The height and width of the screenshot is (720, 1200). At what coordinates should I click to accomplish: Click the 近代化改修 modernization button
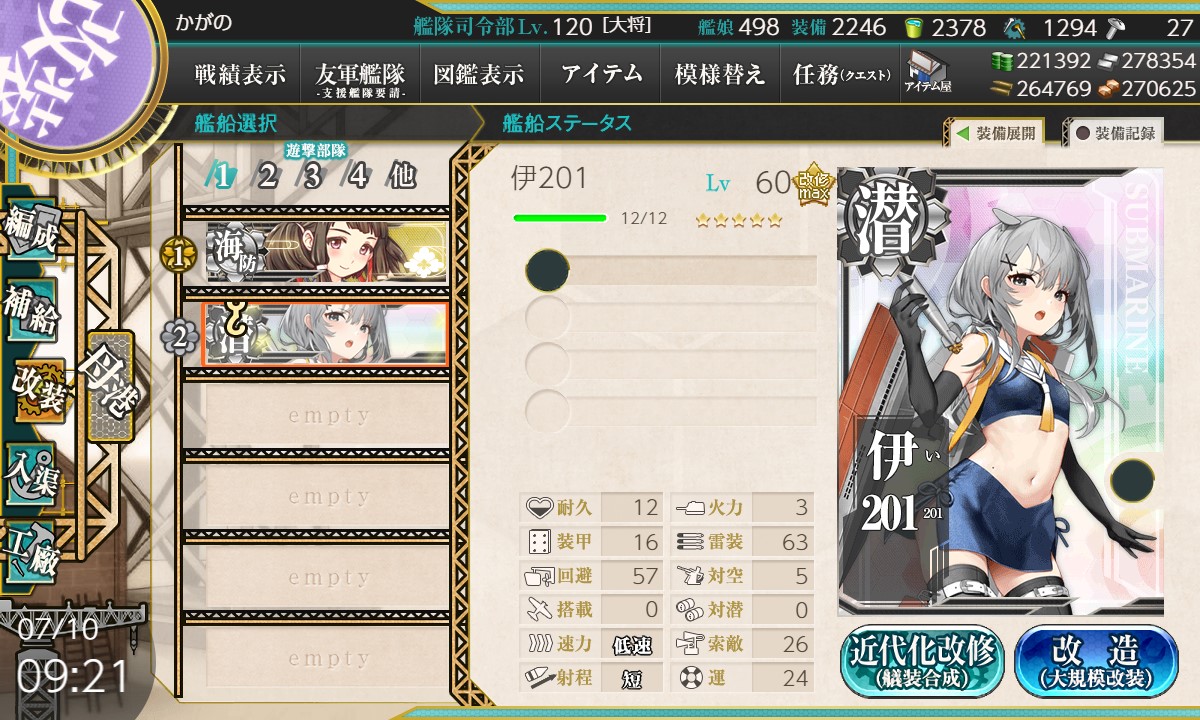(x=922, y=661)
